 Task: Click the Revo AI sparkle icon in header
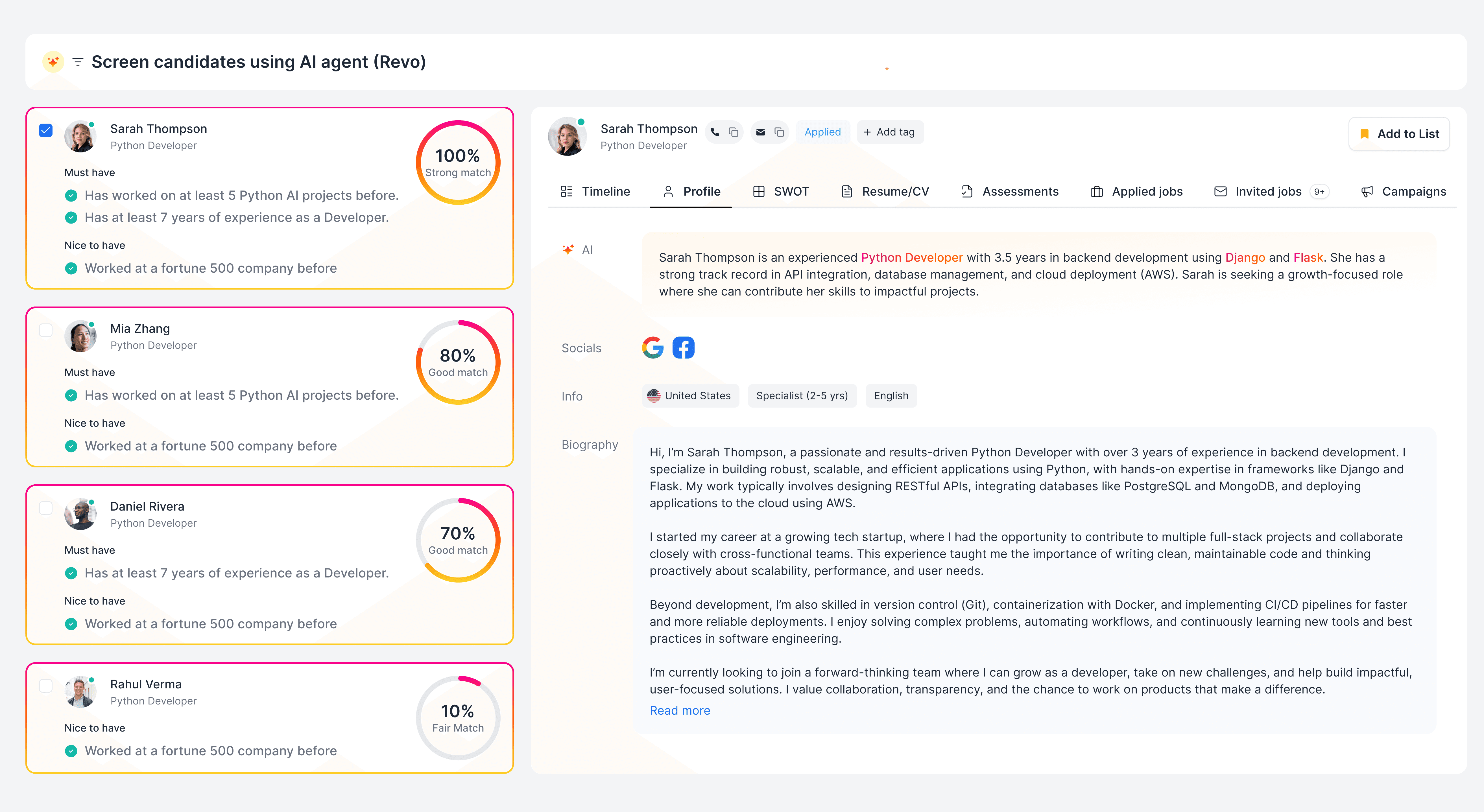point(53,62)
